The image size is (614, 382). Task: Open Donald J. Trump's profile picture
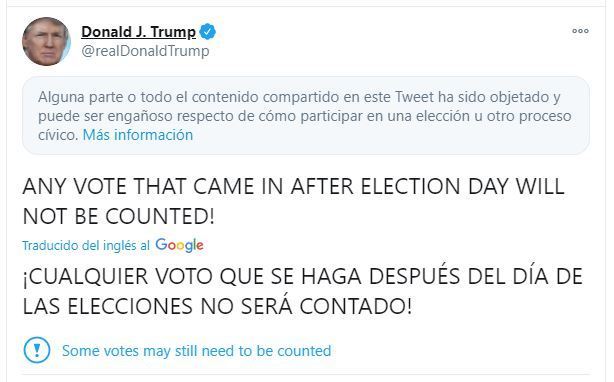[46, 41]
